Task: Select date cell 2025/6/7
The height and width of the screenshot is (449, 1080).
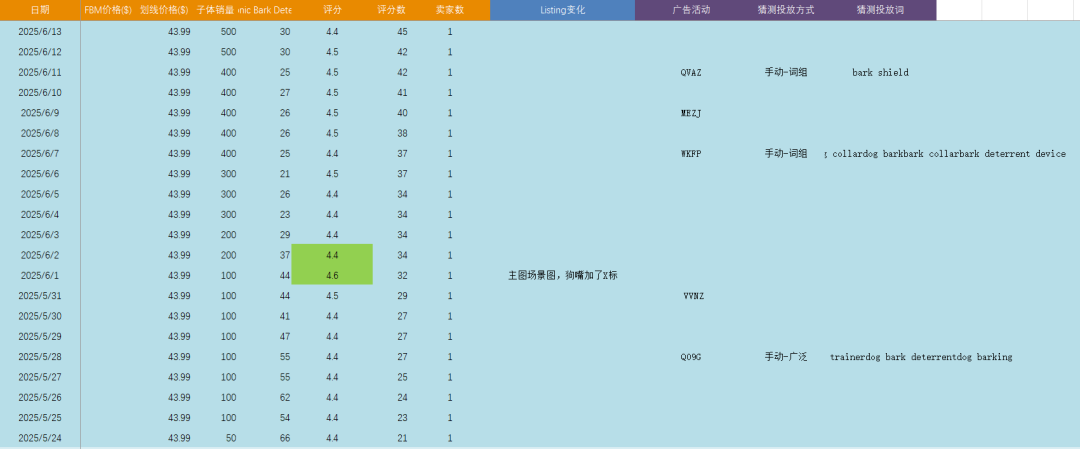Action: [x=40, y=154]
